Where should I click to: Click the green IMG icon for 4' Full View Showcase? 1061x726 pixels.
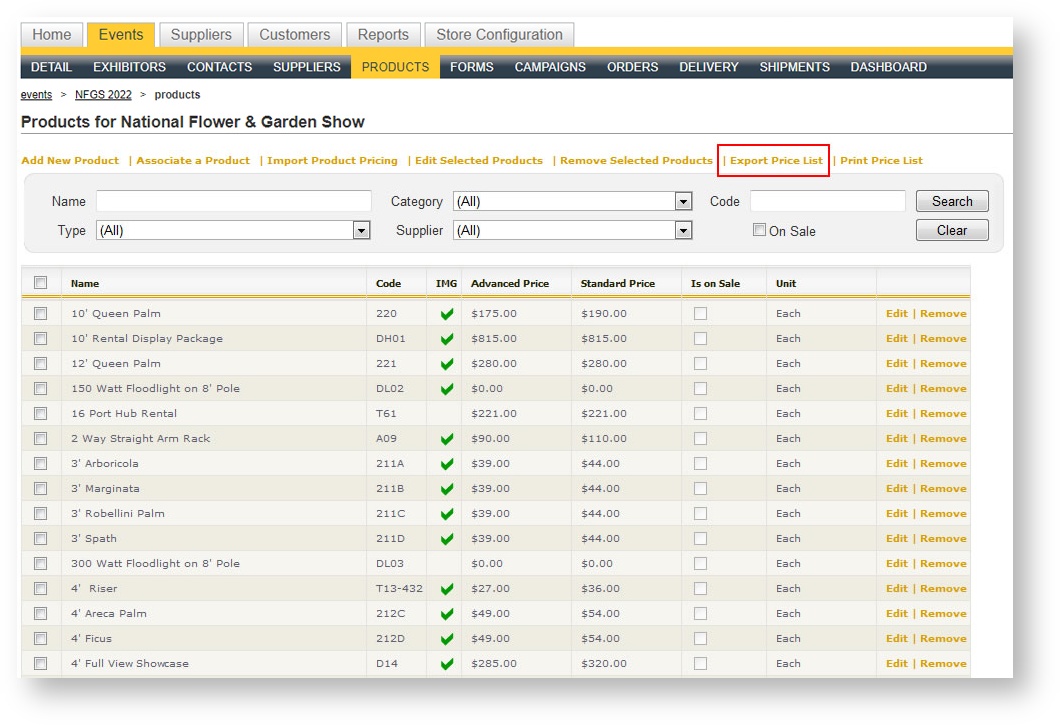pos(445,663)
